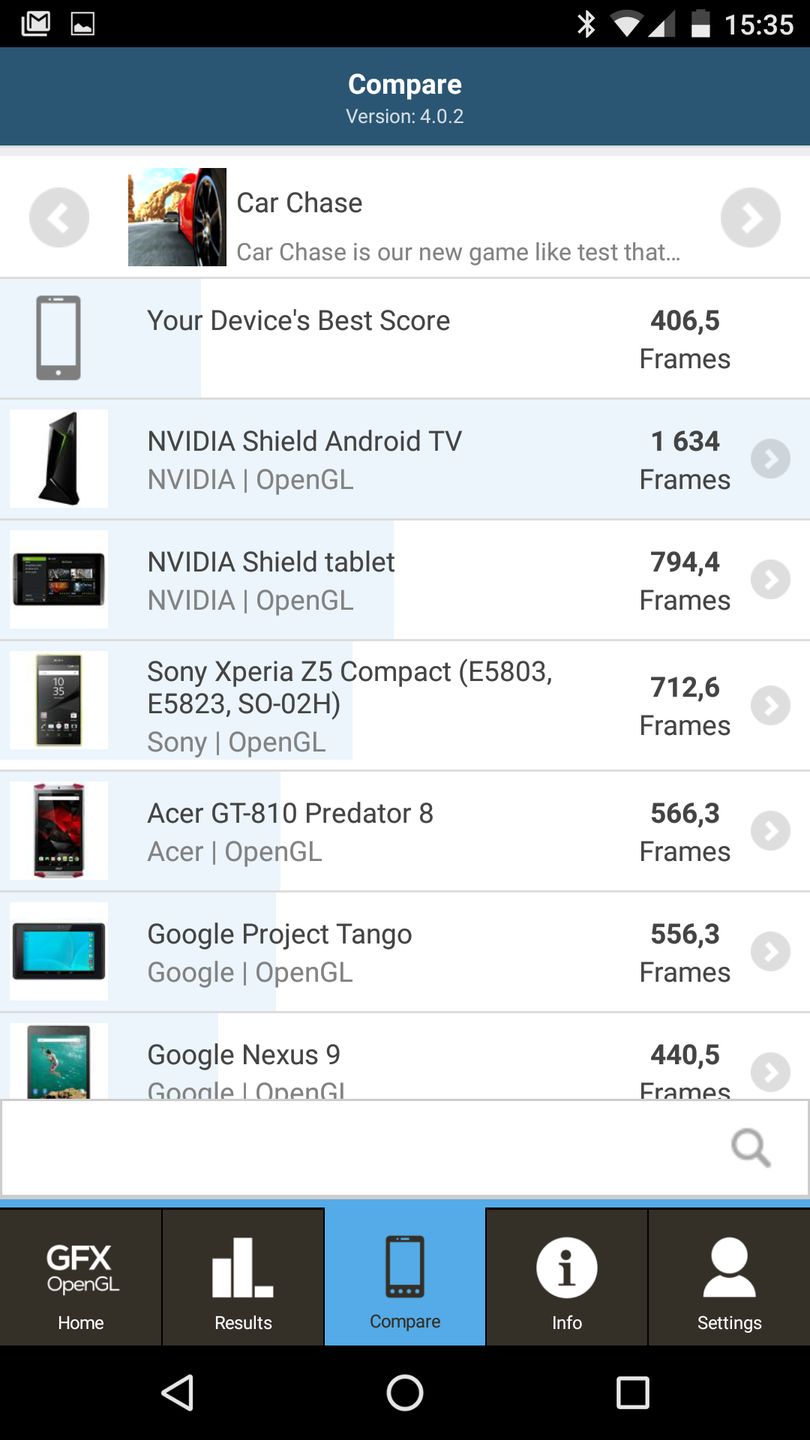
Task: Open the Car Chase test thumbnail
Action: tap(177, 217)
